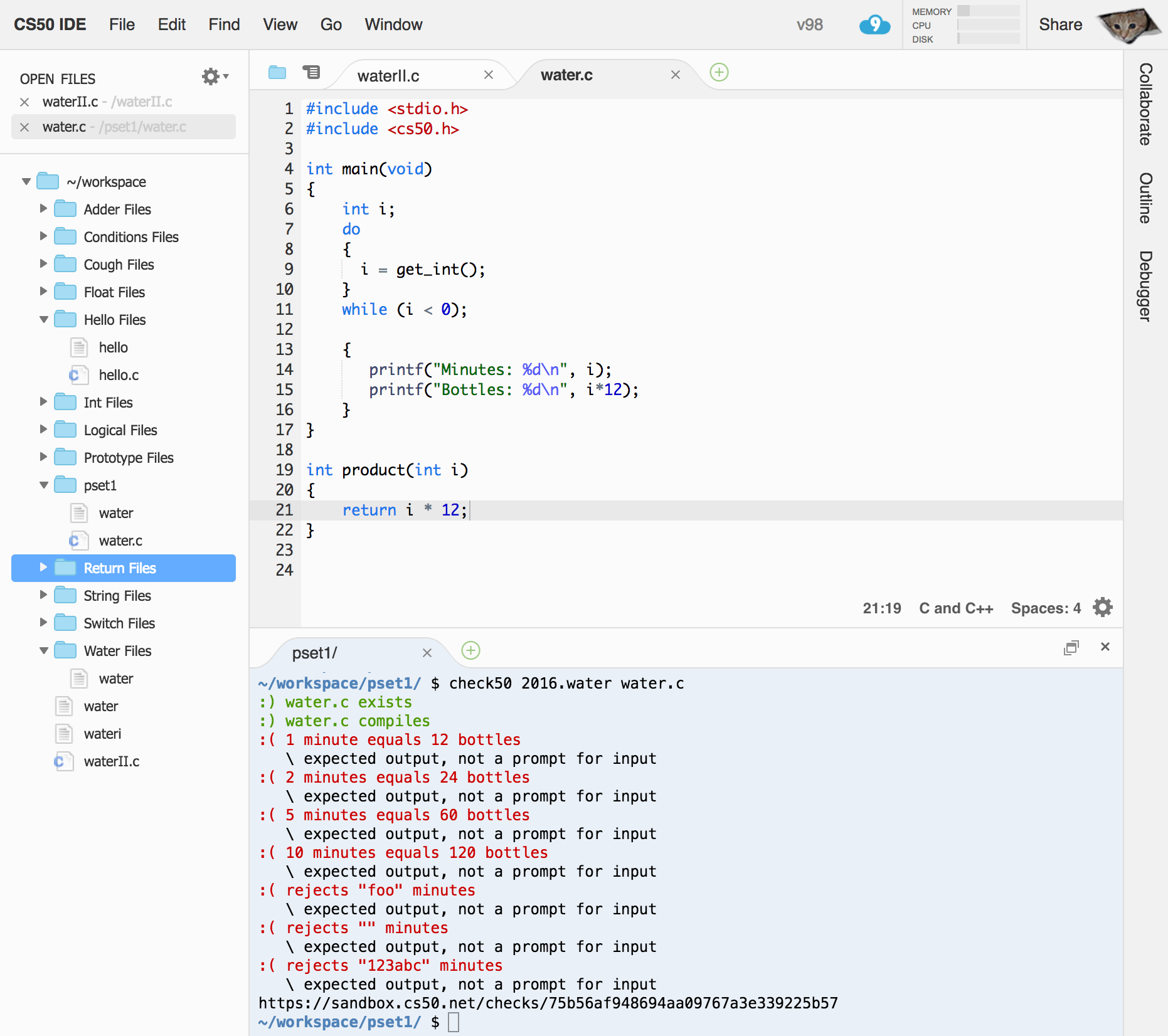The height and width of the screenshot is (1036, 1168).
Task: Open water.c file in pset1 folder
Action: coord(120,541)
